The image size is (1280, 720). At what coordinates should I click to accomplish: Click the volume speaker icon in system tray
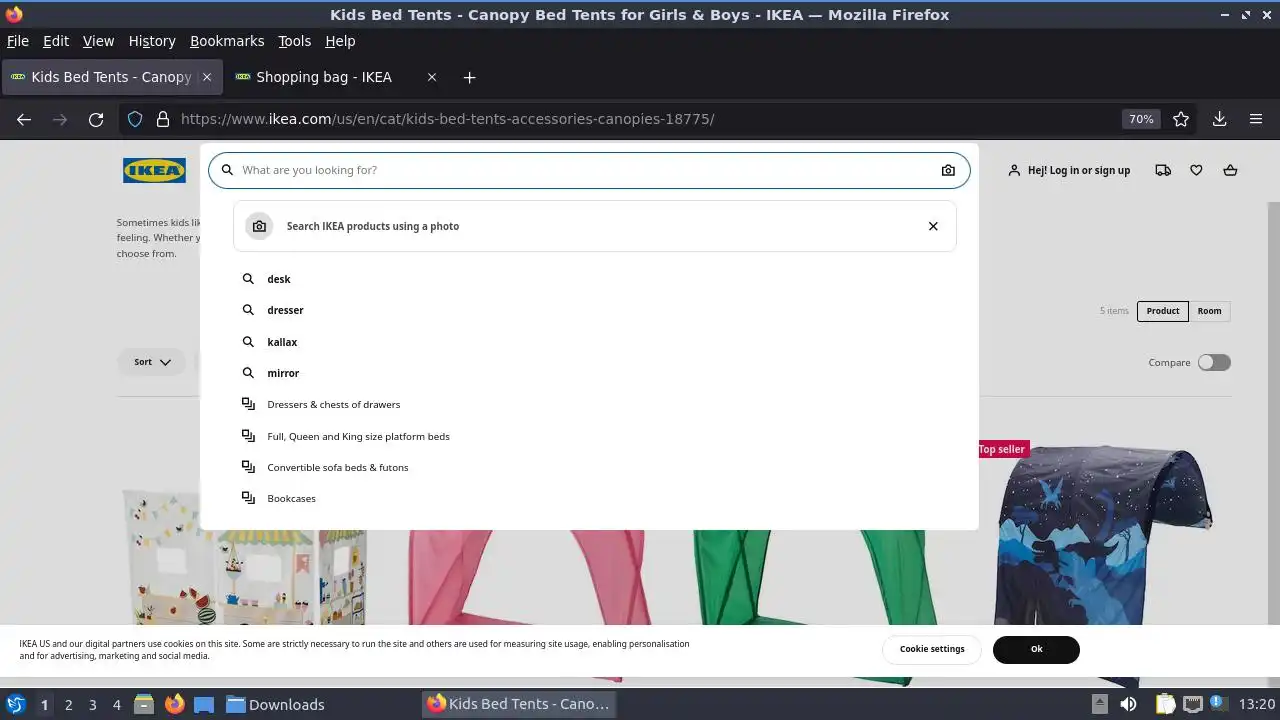pos(1128,704)
